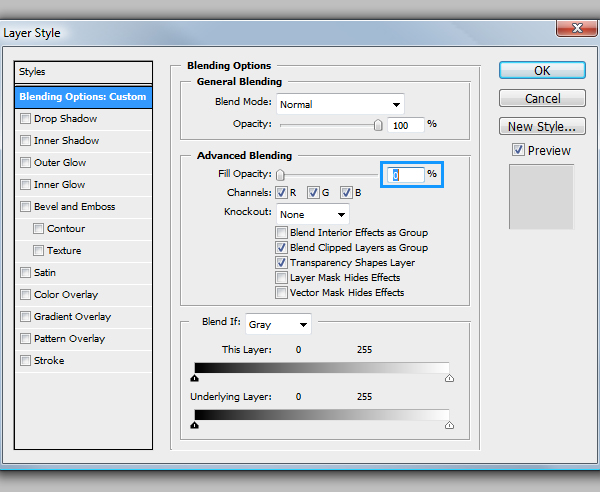This screenshot has width=600, height=492.
Task: Open the Bevel and Emboss settings label
Action: coord(75,207)
